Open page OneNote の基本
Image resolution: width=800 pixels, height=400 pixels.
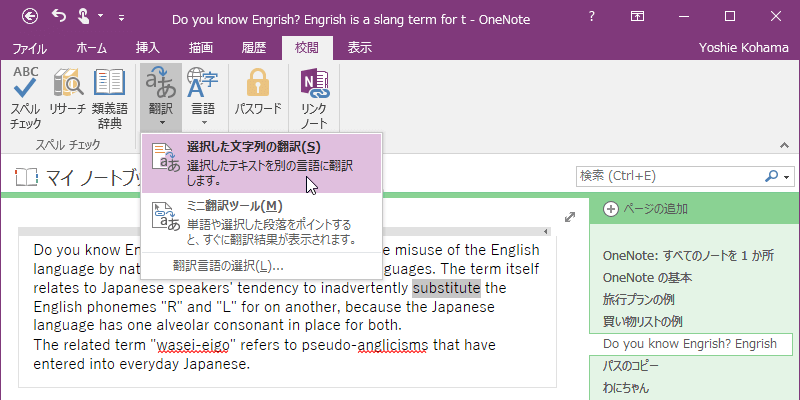coord(647,278)
